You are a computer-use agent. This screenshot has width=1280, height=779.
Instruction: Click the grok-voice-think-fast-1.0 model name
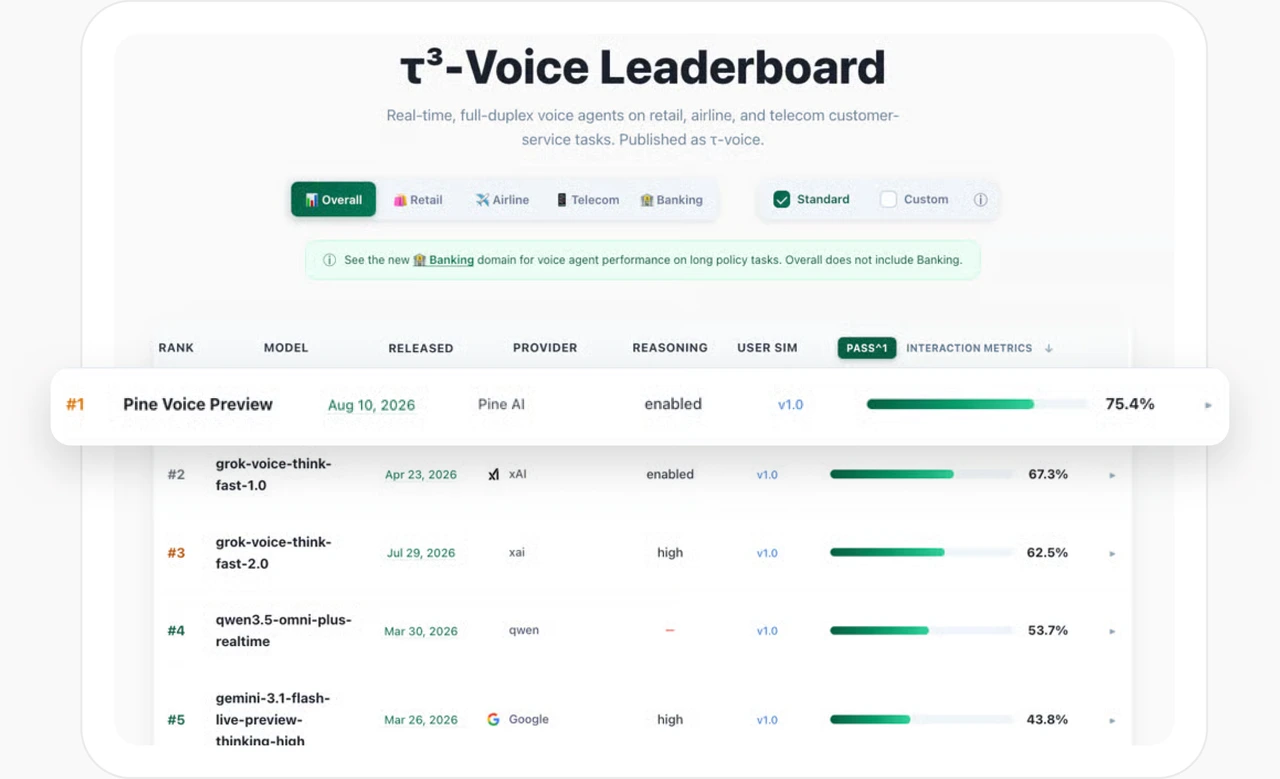(x=273, y=475)
